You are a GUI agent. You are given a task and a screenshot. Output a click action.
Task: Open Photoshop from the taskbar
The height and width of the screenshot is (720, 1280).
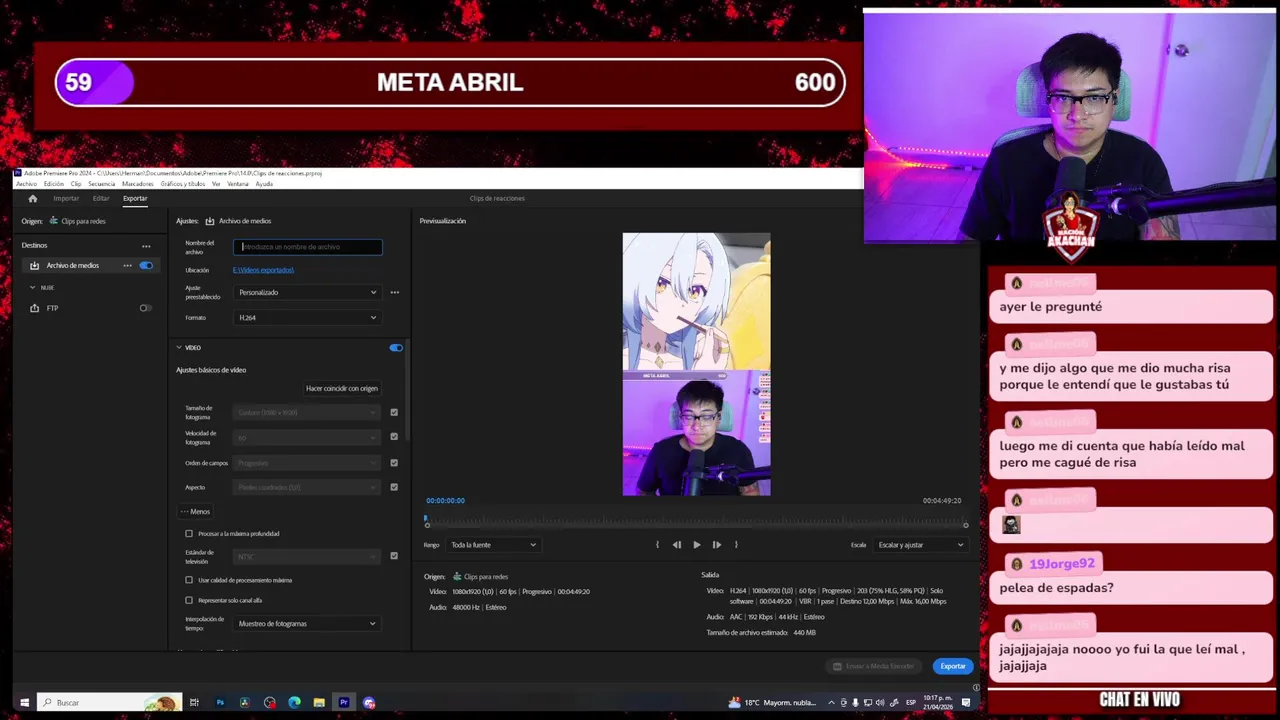(x=220, y=702)
